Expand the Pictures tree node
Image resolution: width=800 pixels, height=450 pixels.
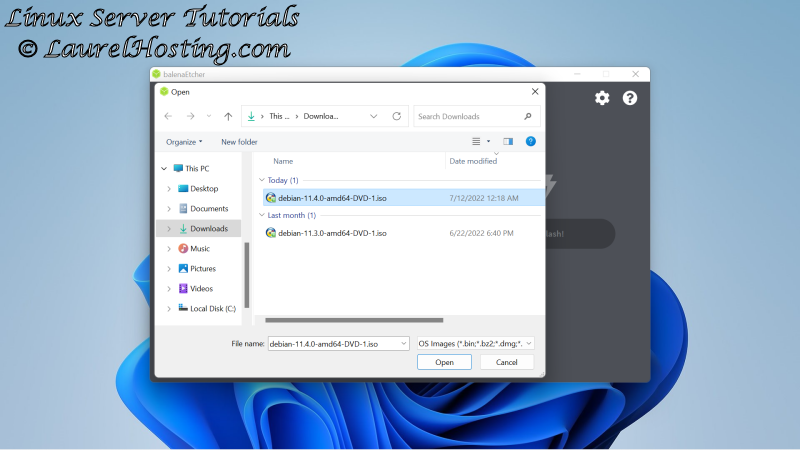point(169,268)
